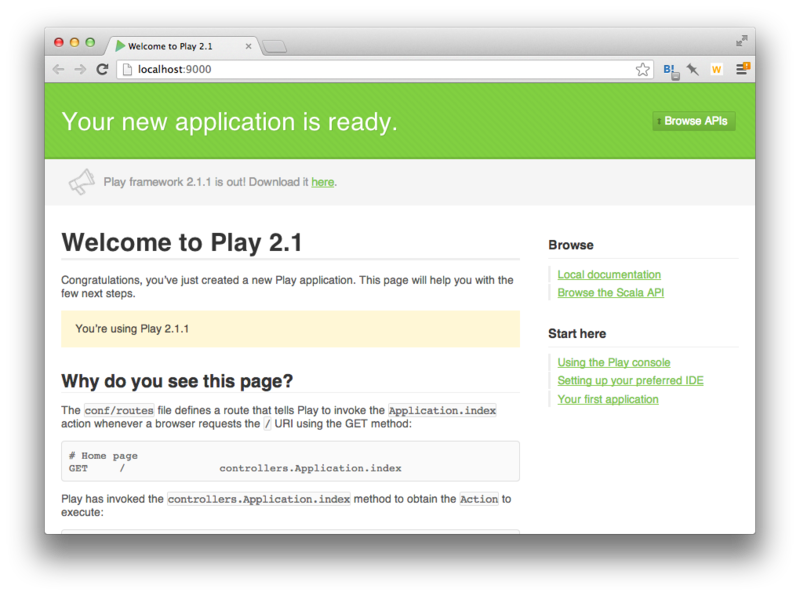Open Your first application link
The image size is (800, 596).
click(x=608, y=399)
